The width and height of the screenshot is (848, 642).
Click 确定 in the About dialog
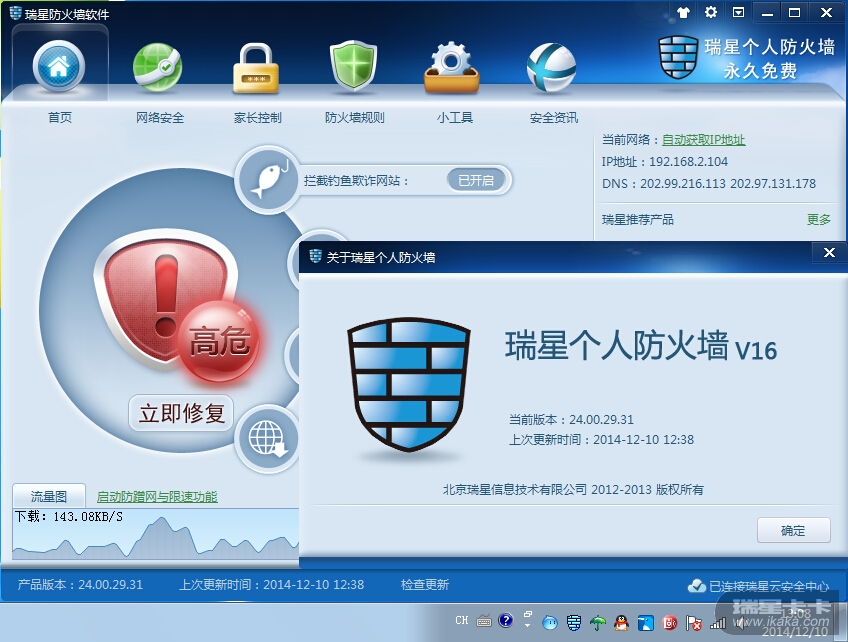pos(793,530)
